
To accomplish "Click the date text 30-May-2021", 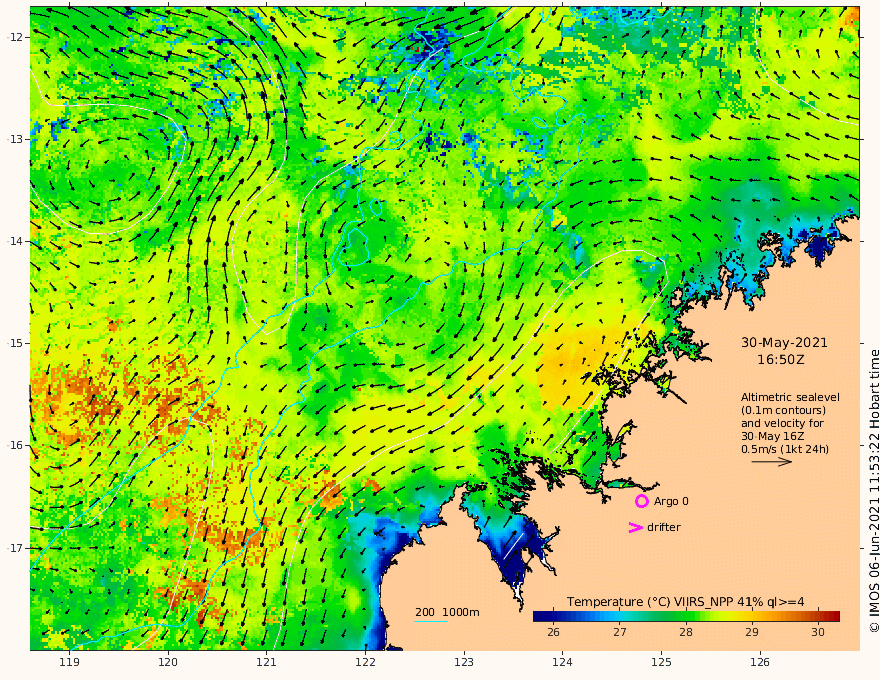I will [x=784, y=342].
